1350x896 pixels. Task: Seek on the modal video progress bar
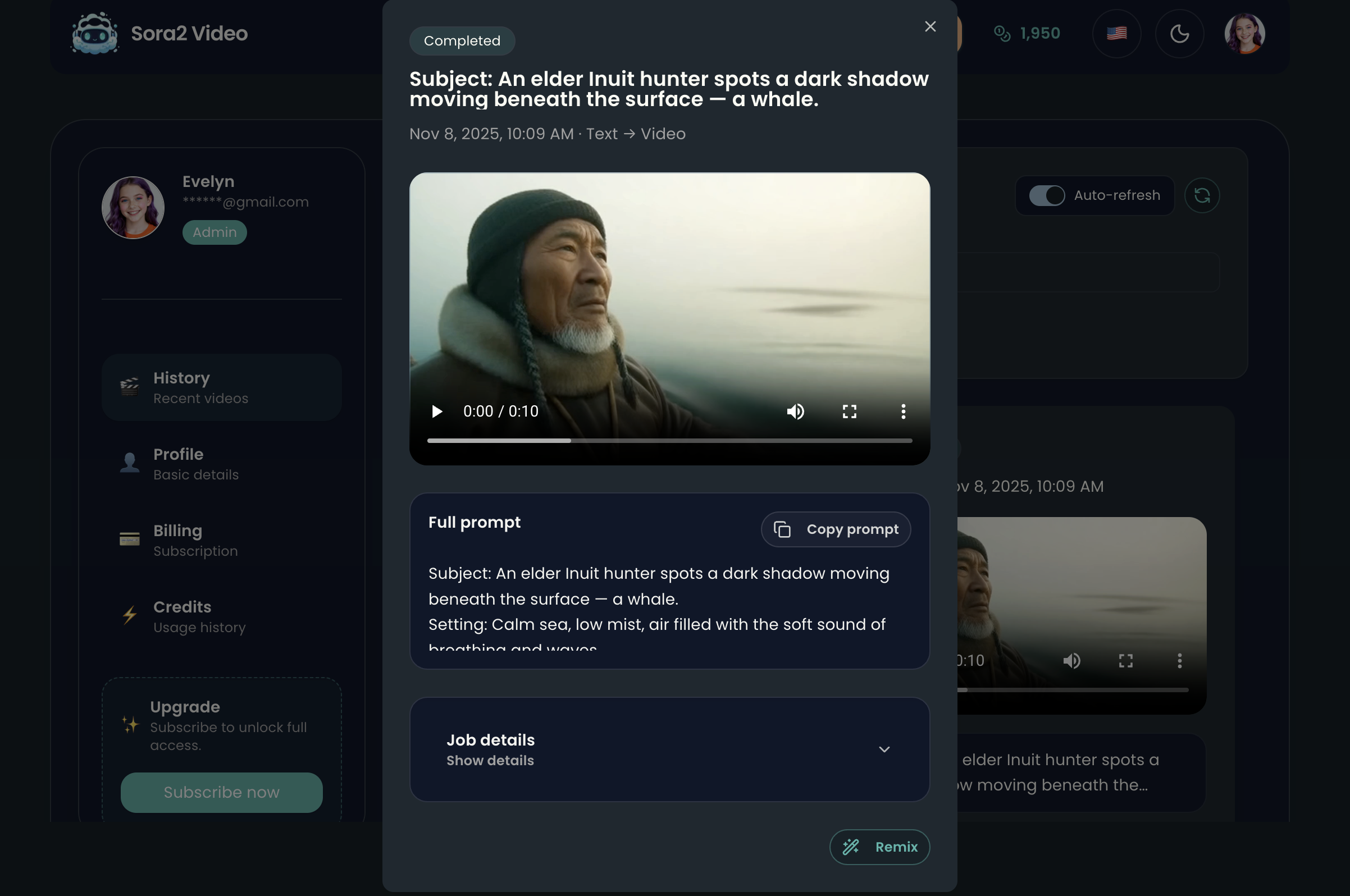tap(669, 441)
